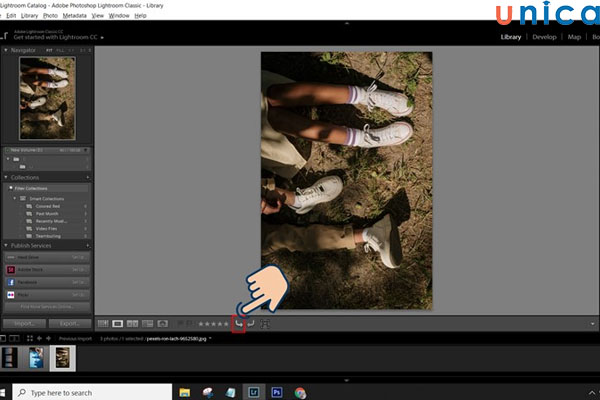Open the Window menu
600x400 pixels.
[119, 16]
